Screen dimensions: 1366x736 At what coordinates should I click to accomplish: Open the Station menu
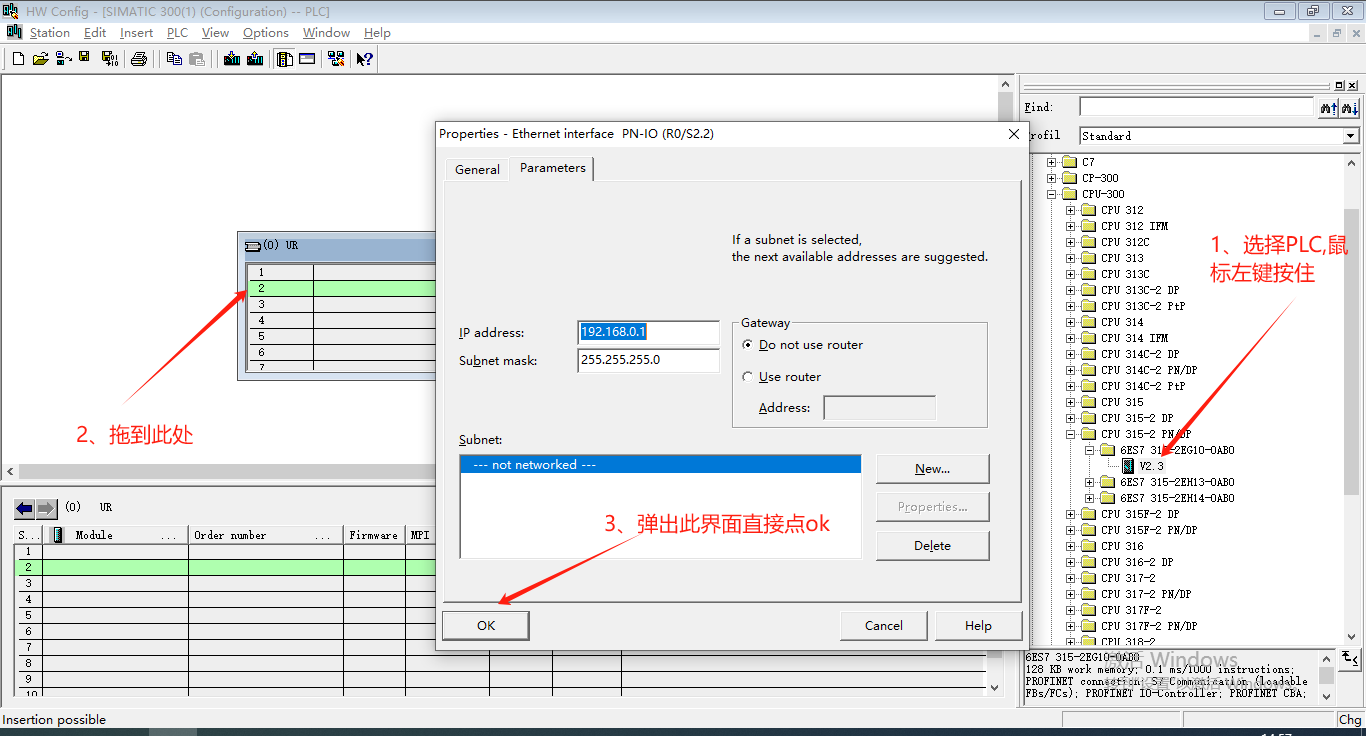tap(50, 33)
